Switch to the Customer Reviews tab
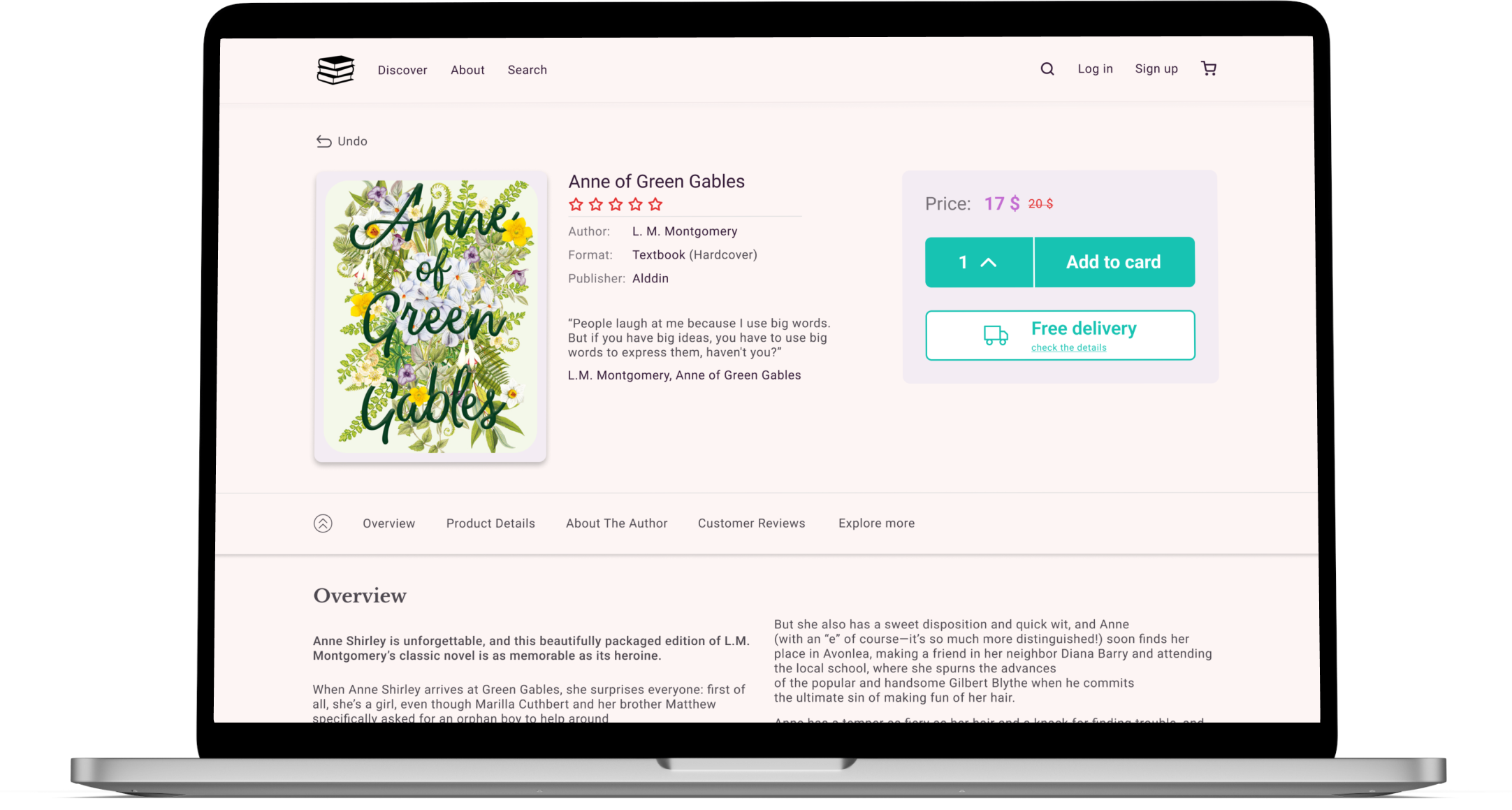This screenshot has height=810, width=1512. tap(751, 523)
